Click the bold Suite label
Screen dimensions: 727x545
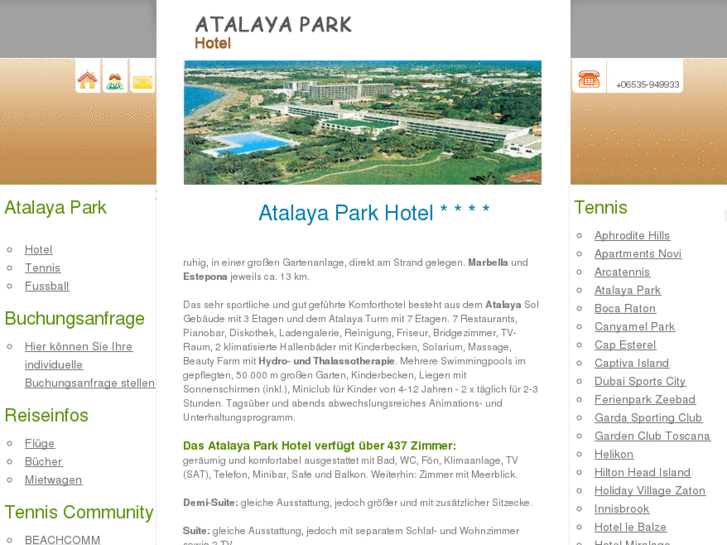[x=197, y=531]
